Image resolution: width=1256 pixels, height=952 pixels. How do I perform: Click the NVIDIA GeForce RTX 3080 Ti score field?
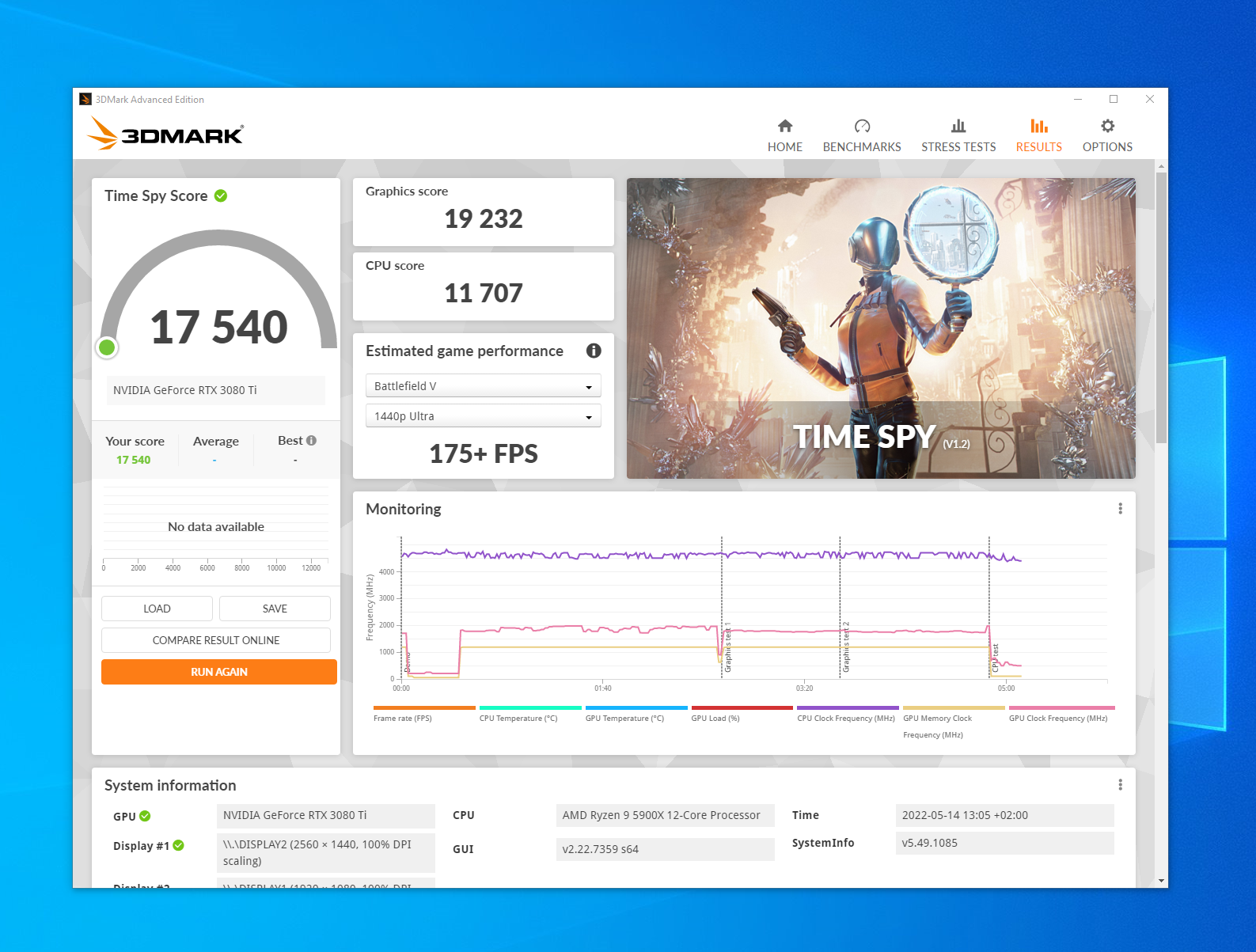pos(216,390)
